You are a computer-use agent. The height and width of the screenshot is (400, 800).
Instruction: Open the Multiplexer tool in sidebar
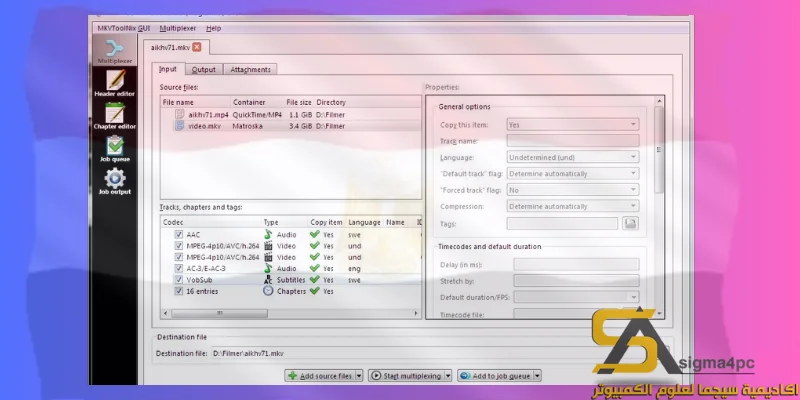(115, 52)
